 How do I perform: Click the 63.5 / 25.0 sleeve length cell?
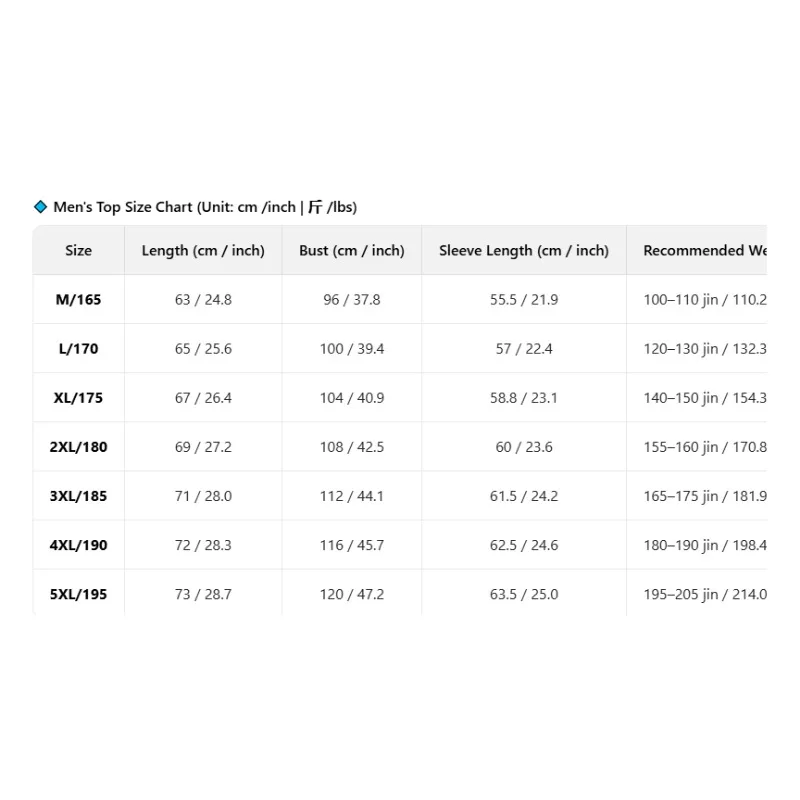pos(524,594)
